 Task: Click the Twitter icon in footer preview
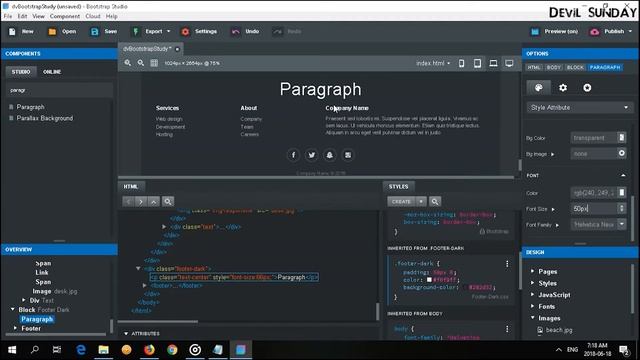pos(311,155)
